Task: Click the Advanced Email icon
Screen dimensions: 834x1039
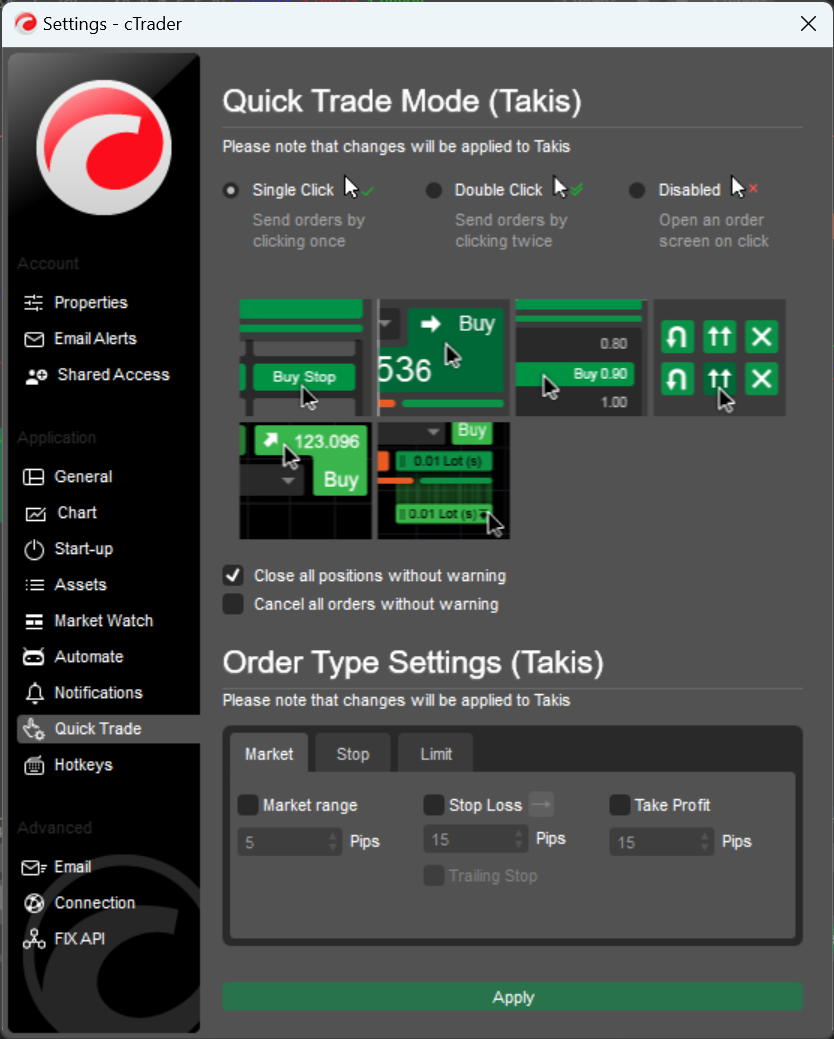Action: point(34,867)
